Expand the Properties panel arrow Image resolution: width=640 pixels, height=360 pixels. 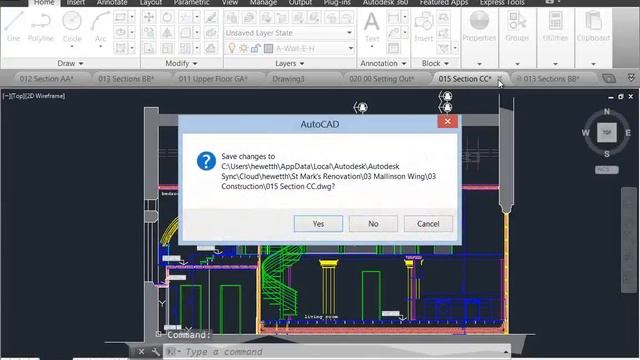[x=479, y=64]
